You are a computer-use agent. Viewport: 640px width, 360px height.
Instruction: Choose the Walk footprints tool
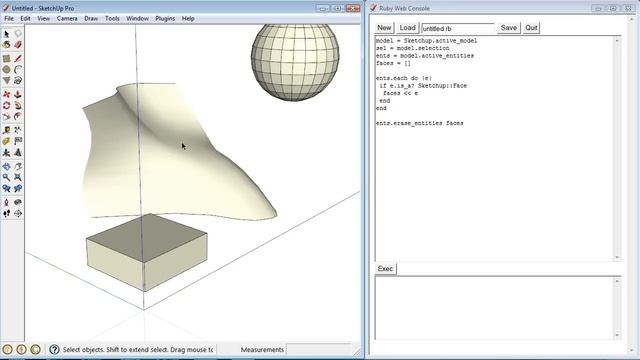(7, 213)
